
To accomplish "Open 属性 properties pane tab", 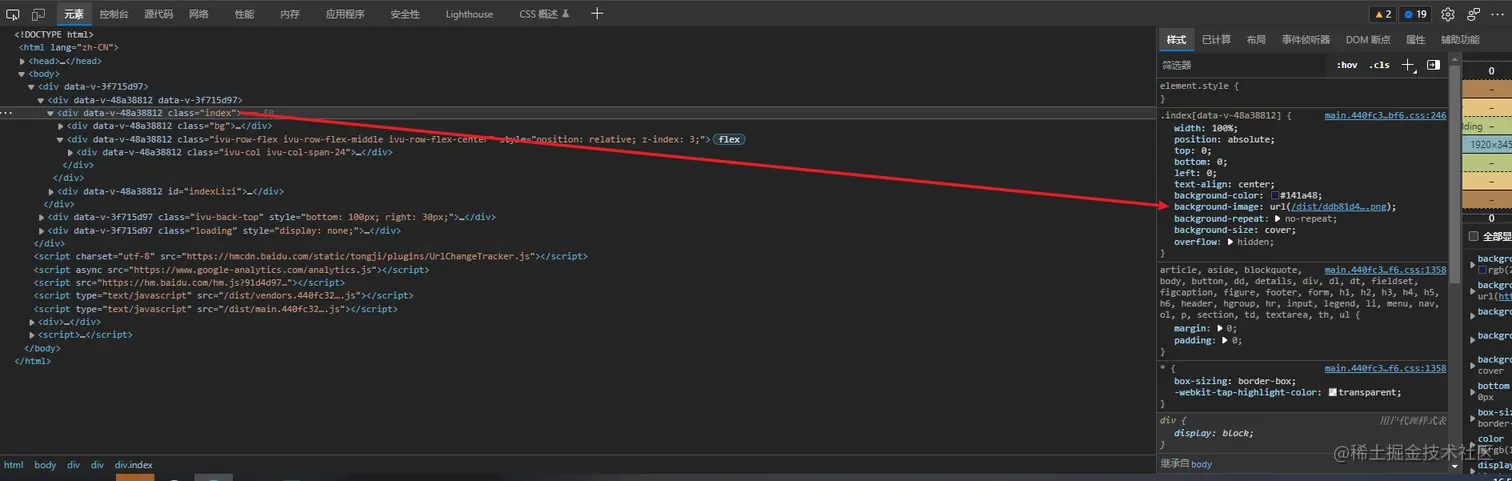I will [1415, 40].
